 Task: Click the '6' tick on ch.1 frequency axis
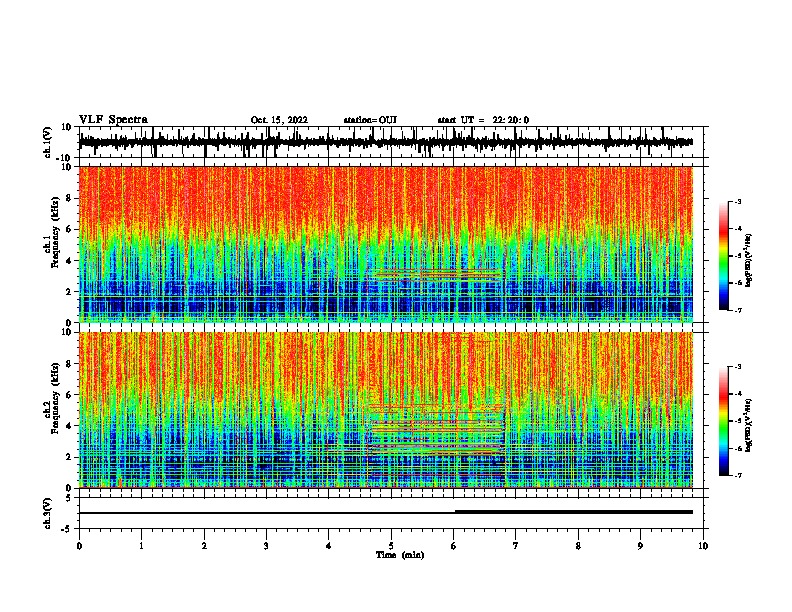pyautogui.click(x=70, y=229)
